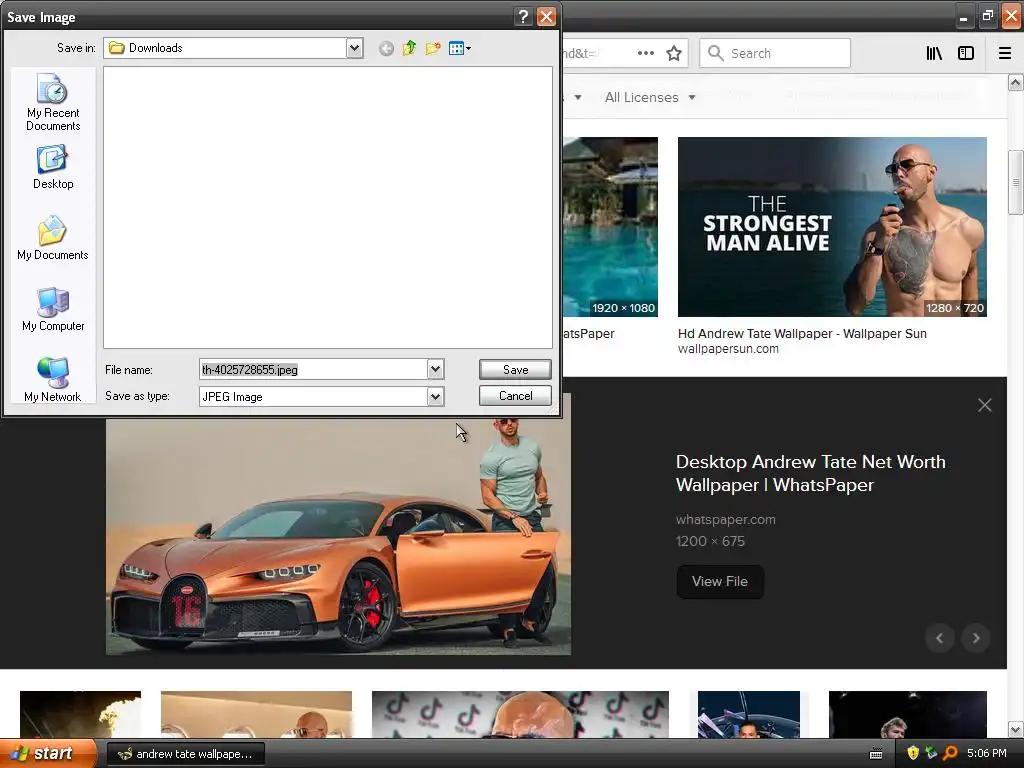Open the 1920 × 1080 pool image thumbnail

click(x=611, y=227)
